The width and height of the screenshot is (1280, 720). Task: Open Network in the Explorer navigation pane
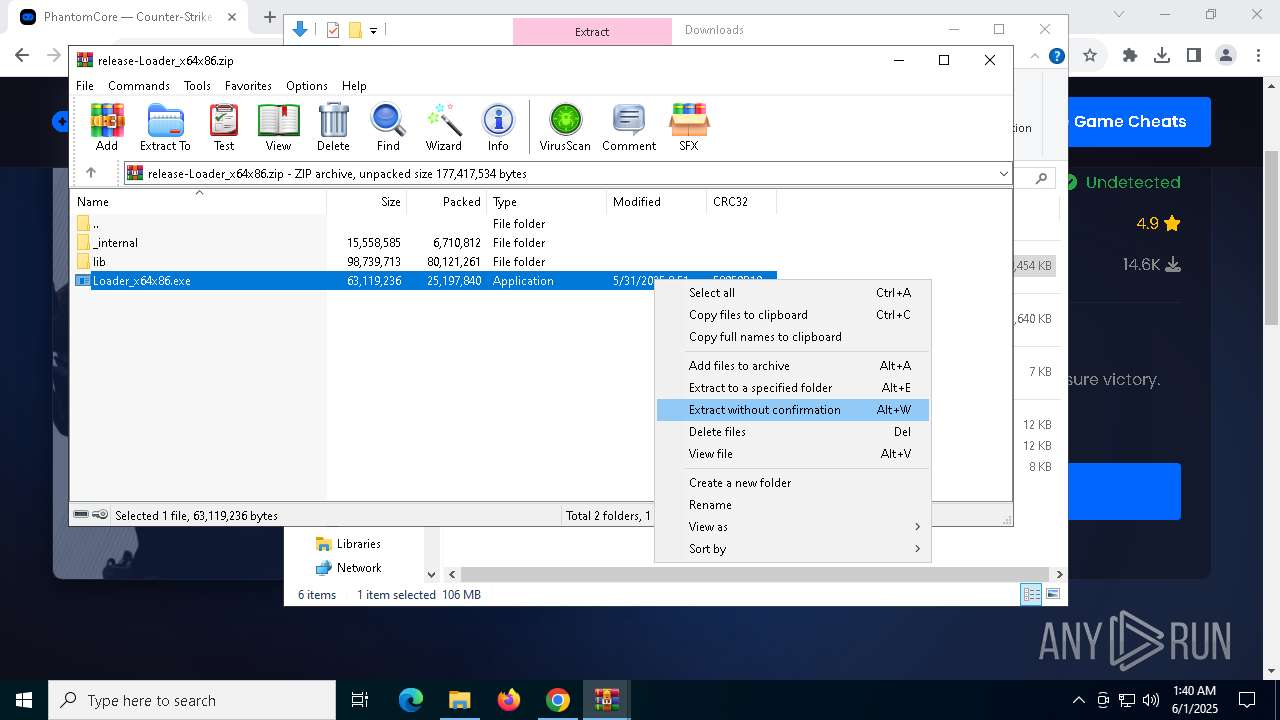(359, 568)
